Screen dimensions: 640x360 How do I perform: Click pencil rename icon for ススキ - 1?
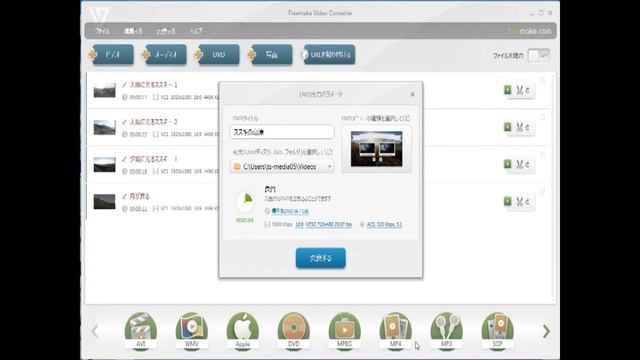(x=124, y=85)
